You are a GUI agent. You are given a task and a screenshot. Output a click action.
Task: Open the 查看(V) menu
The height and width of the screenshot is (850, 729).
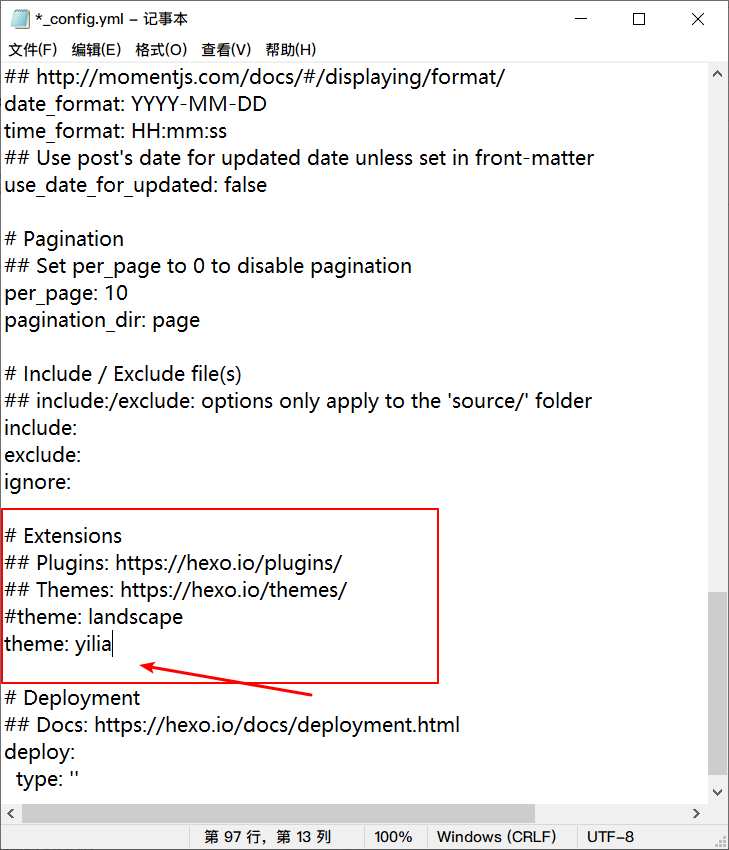point(226,49)
